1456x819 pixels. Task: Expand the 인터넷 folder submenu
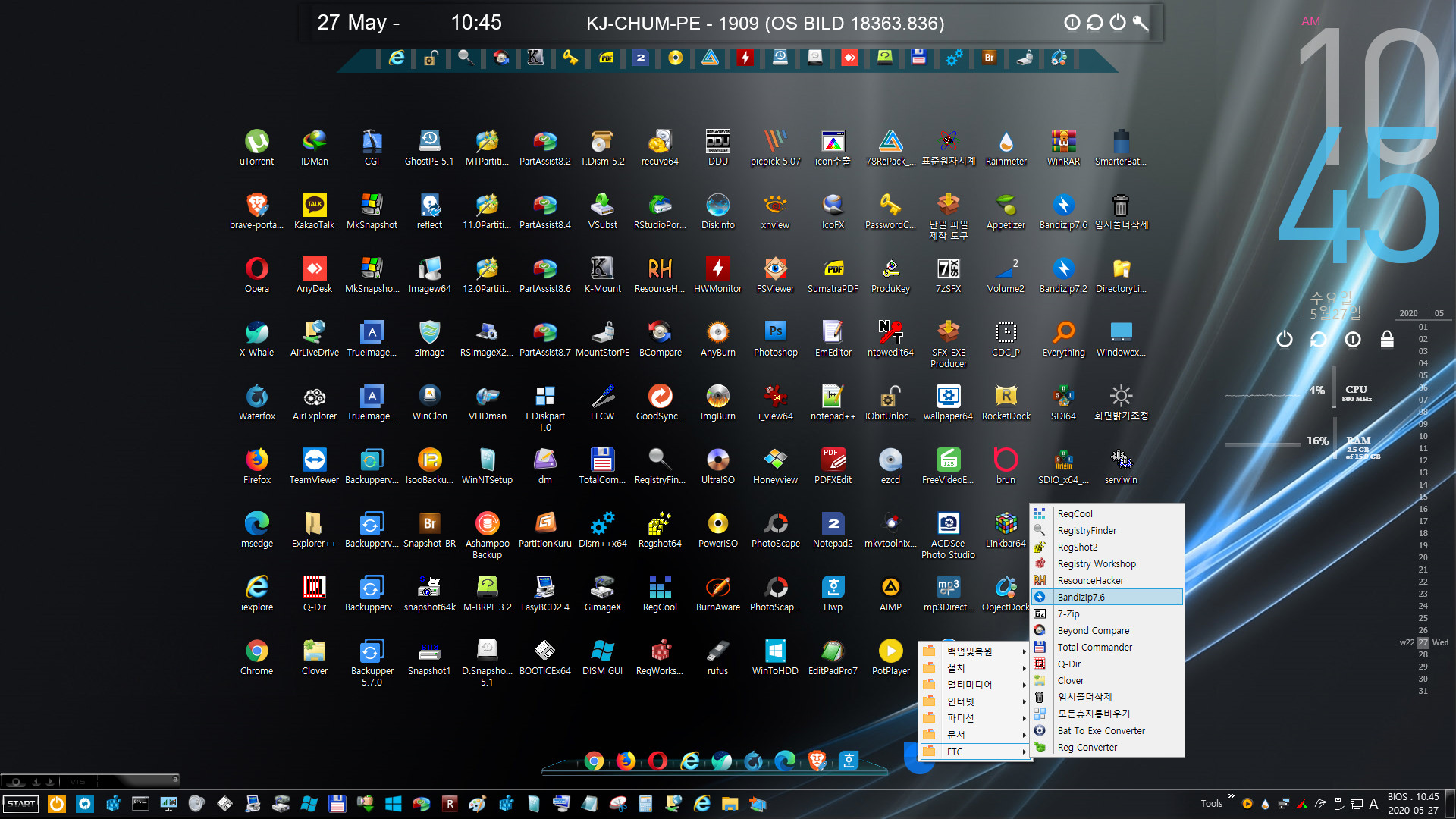point(974,701)
